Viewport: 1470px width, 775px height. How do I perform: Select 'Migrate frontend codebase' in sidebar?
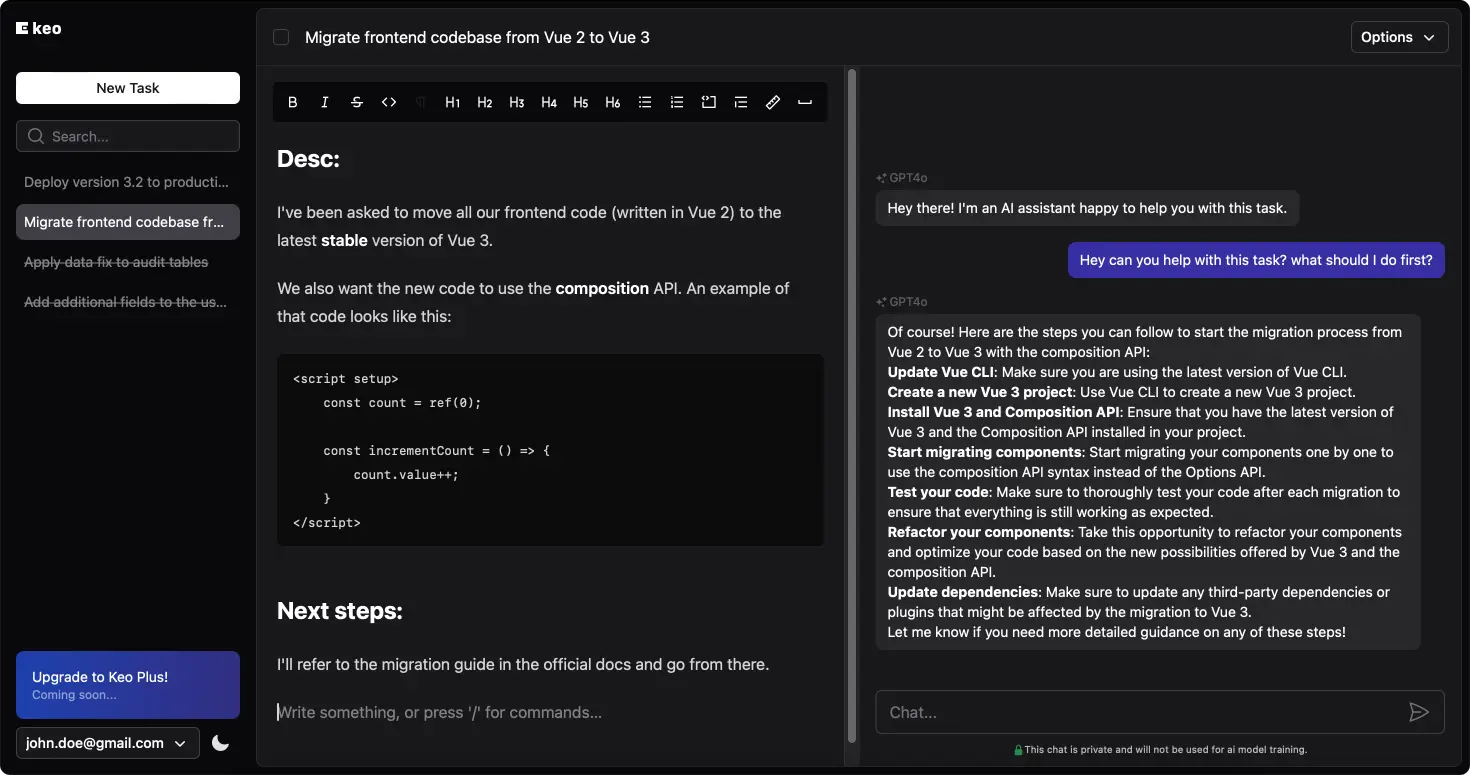(128, 222)
